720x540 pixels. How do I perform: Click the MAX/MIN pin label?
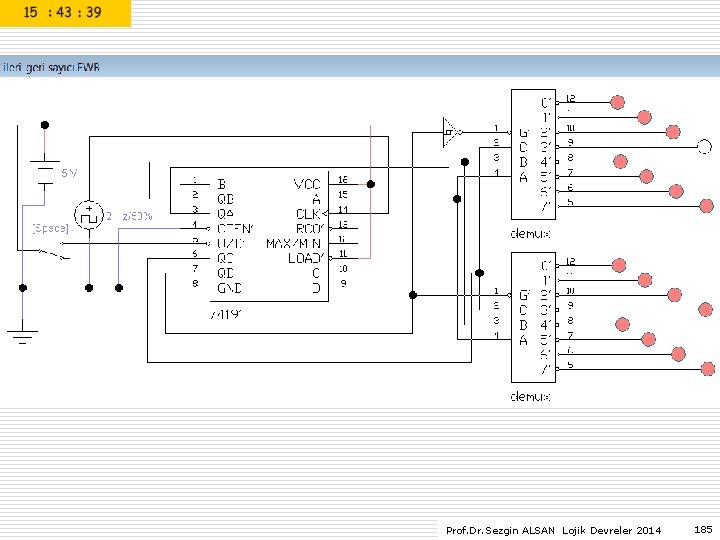[x=293, y=243]
